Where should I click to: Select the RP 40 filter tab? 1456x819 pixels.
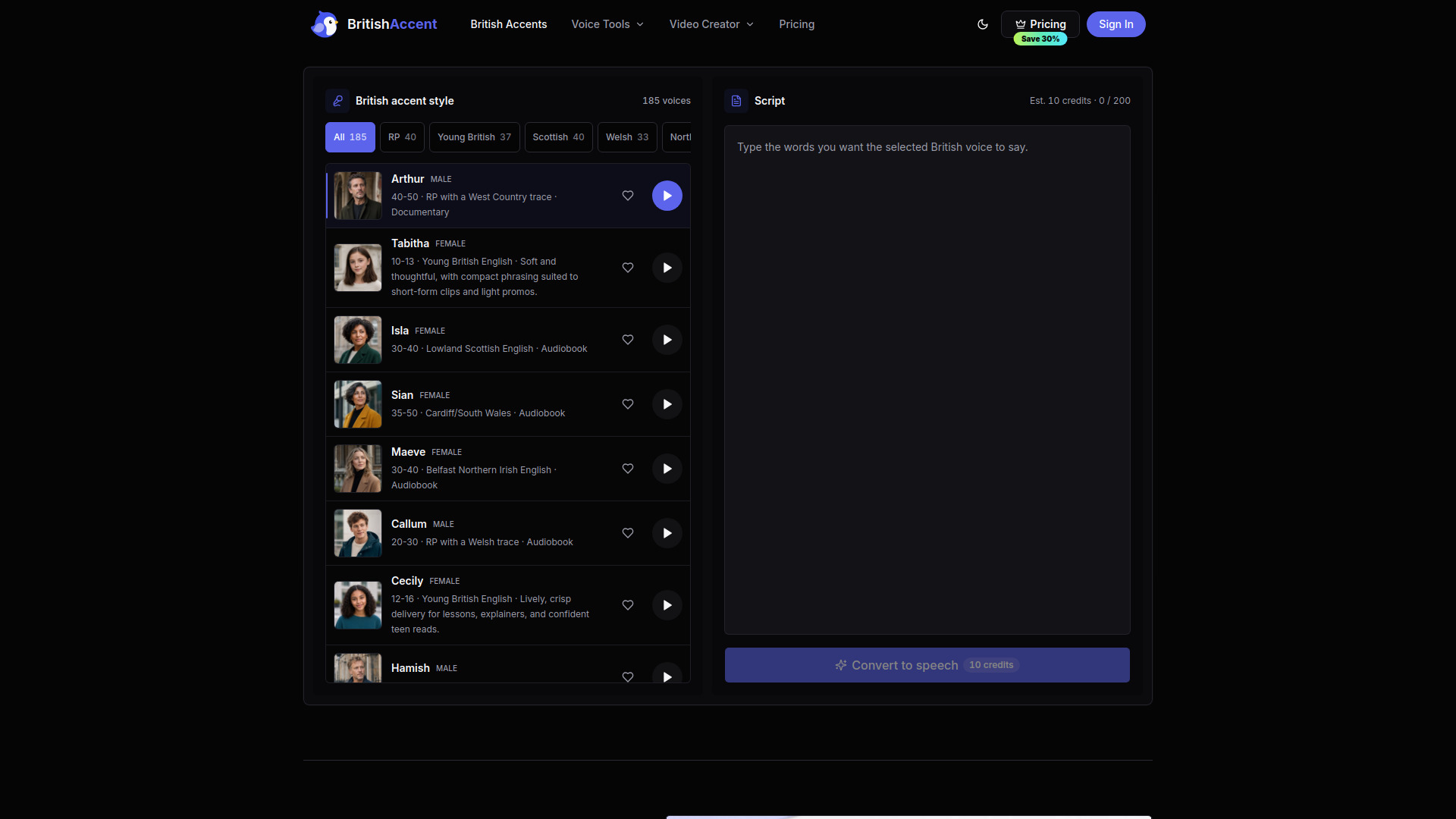click(402, 137)
